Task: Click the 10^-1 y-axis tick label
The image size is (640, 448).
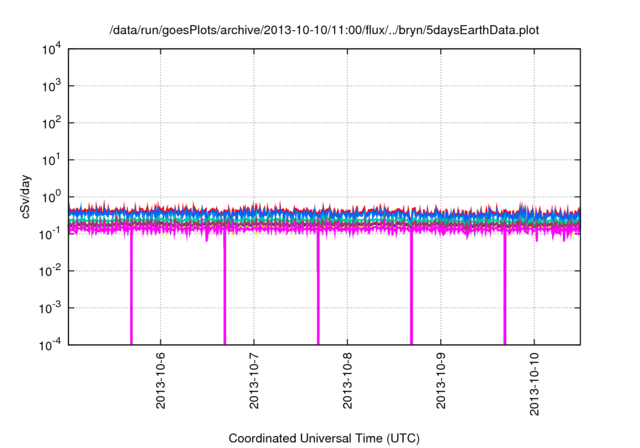Action: click(50, 235)
